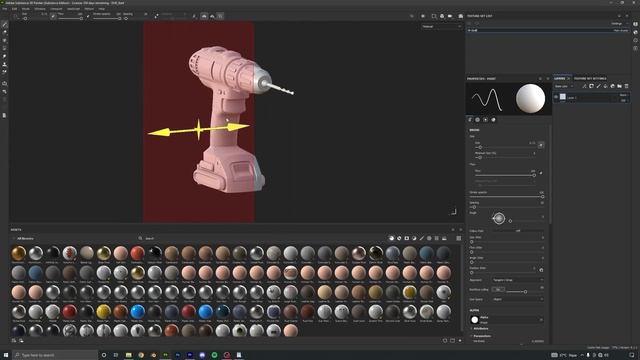Select the Projection tool
This screenshot has width=640, height=360.
(x=4, y=40)
